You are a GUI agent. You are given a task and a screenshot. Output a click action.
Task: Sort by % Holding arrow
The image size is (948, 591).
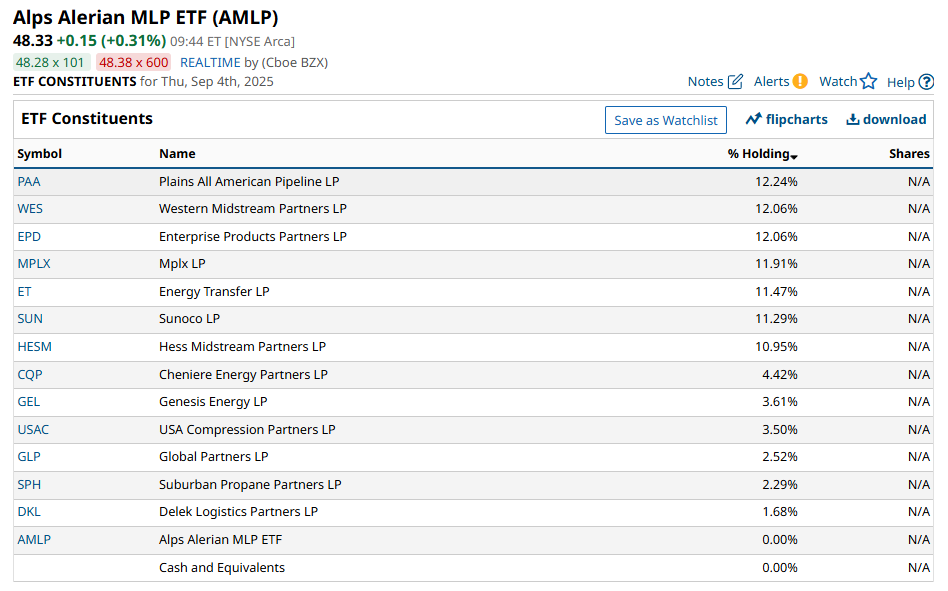point(794,157)
